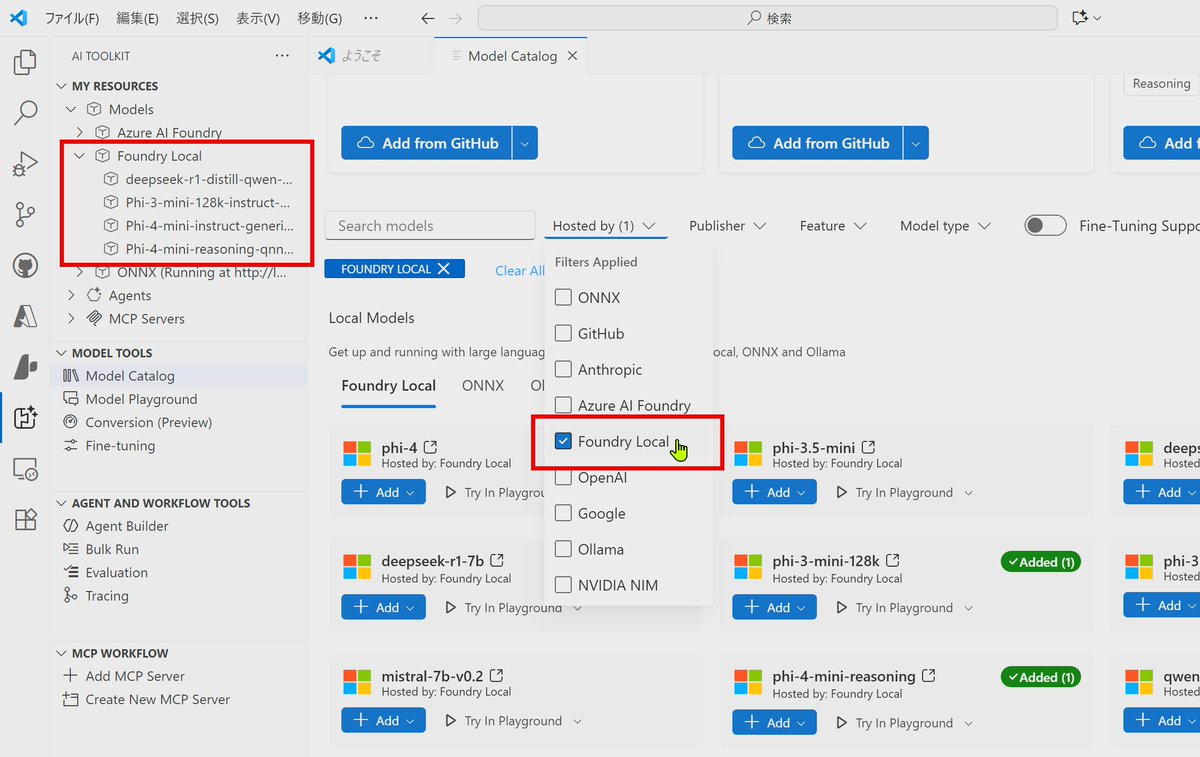Open deepseek-r1-7b external link icon

pos(497,560)
